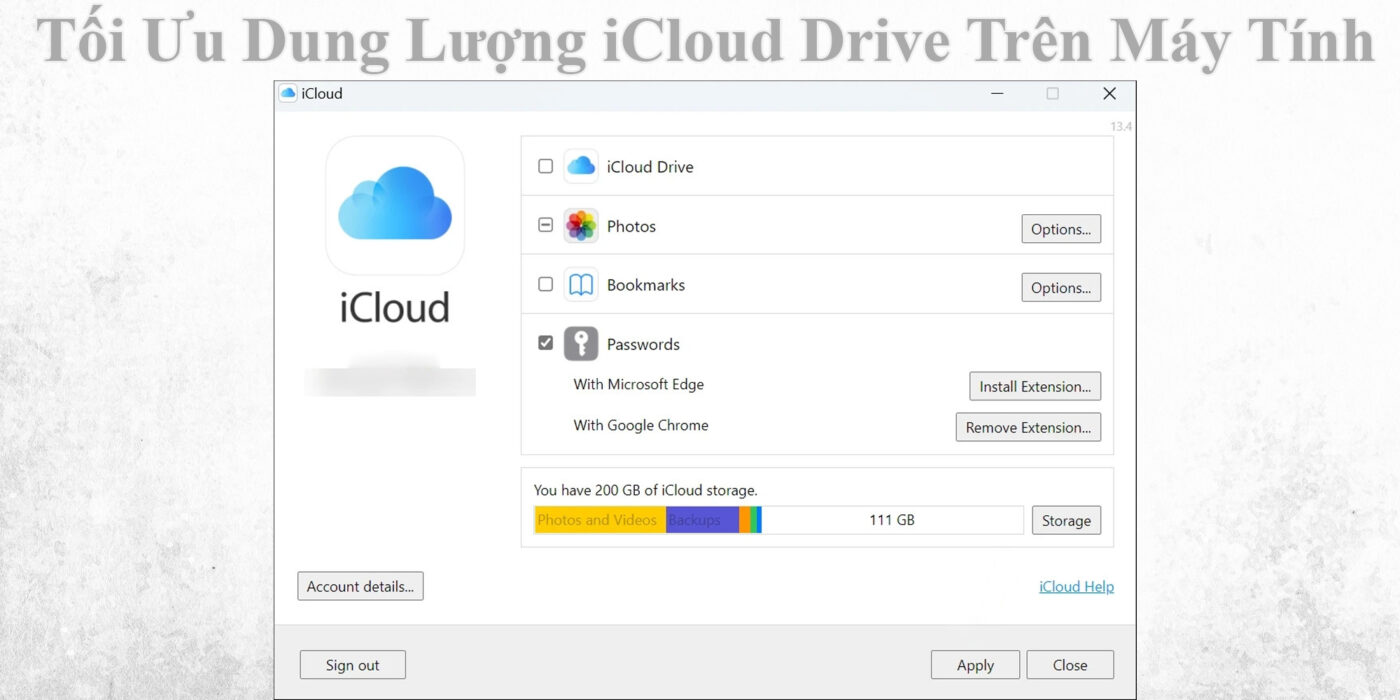This screenshot has width=1400, height=700.
Task: Close the iCloud window with X
Action: point(1109,93)
